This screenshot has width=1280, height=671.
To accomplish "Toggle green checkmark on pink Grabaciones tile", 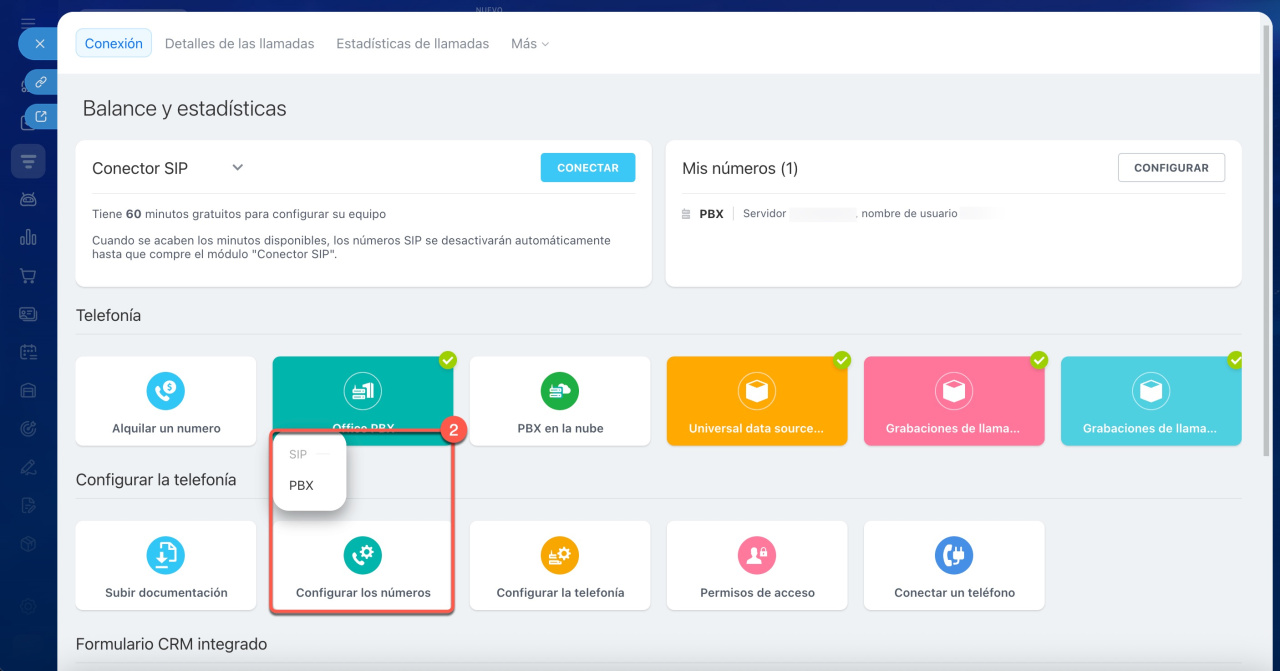I will pos(1039,359).
